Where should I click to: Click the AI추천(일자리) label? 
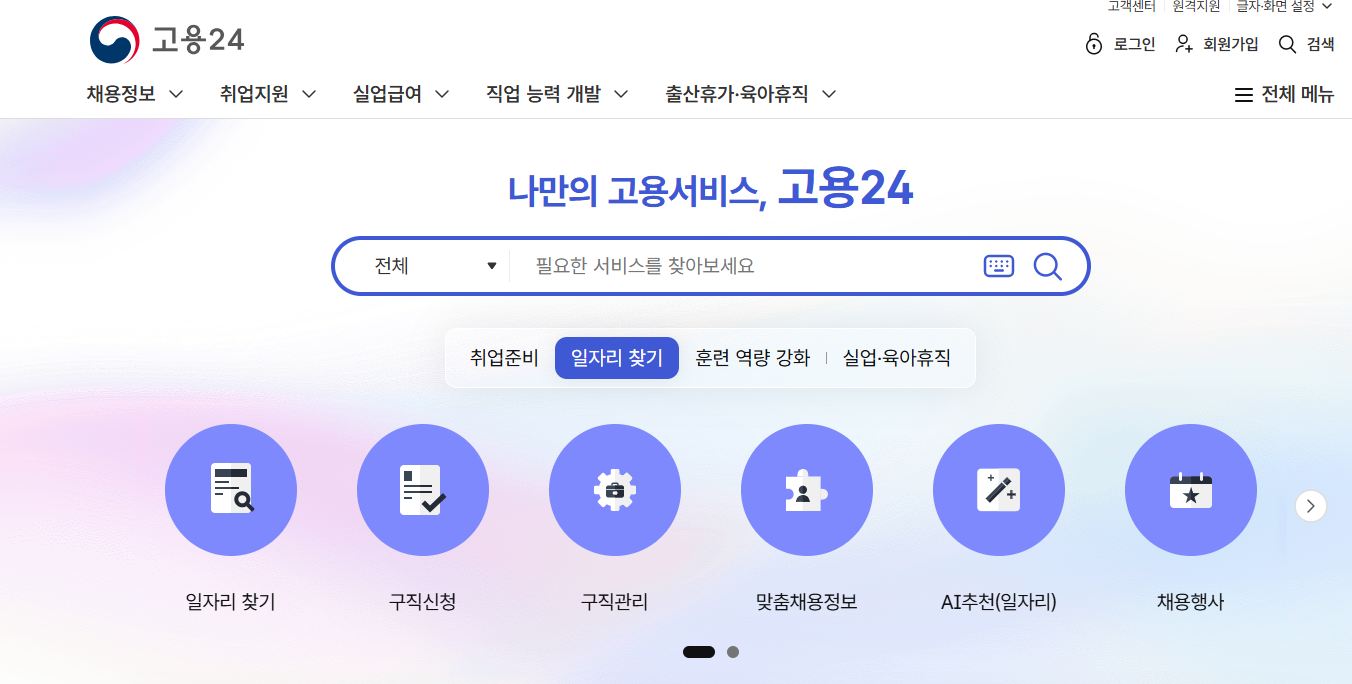[x=999, y=602]
